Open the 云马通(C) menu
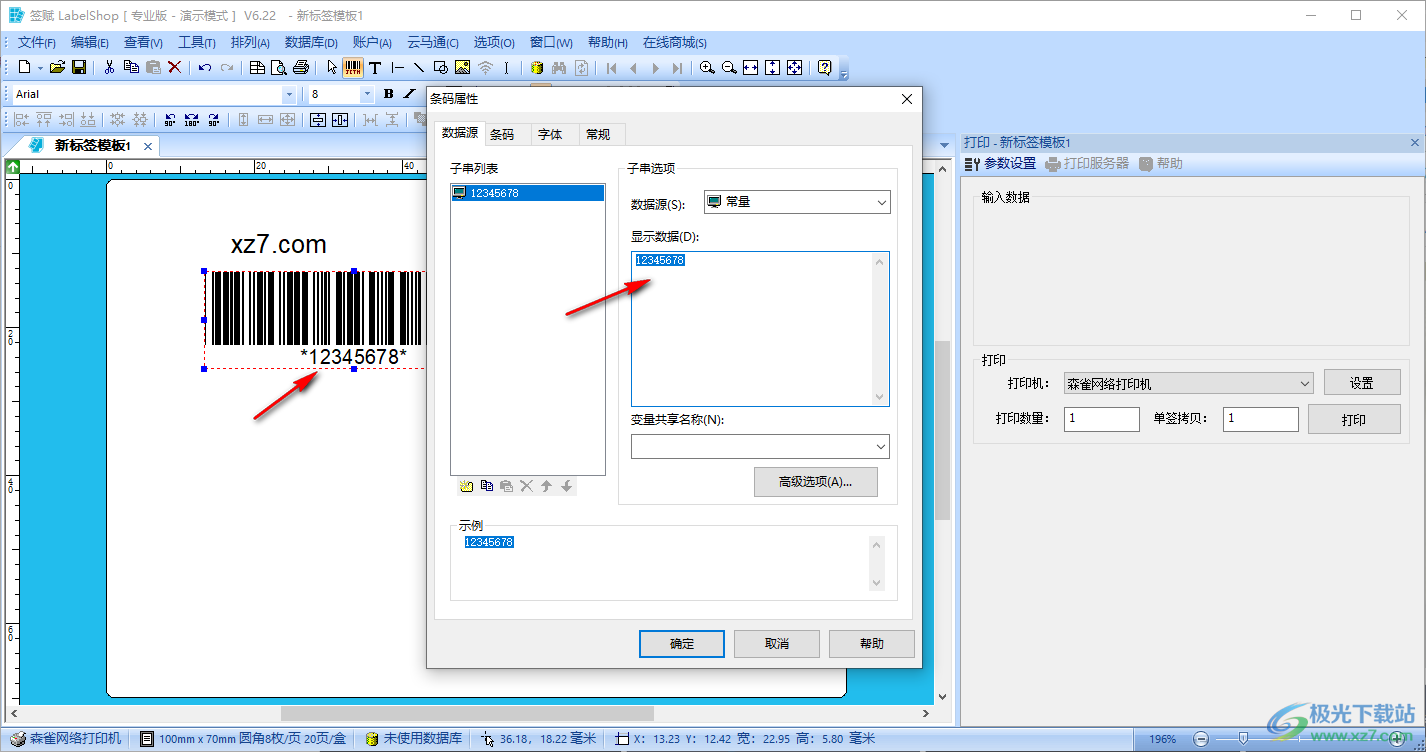1426x752 pixels. point(432,42)
